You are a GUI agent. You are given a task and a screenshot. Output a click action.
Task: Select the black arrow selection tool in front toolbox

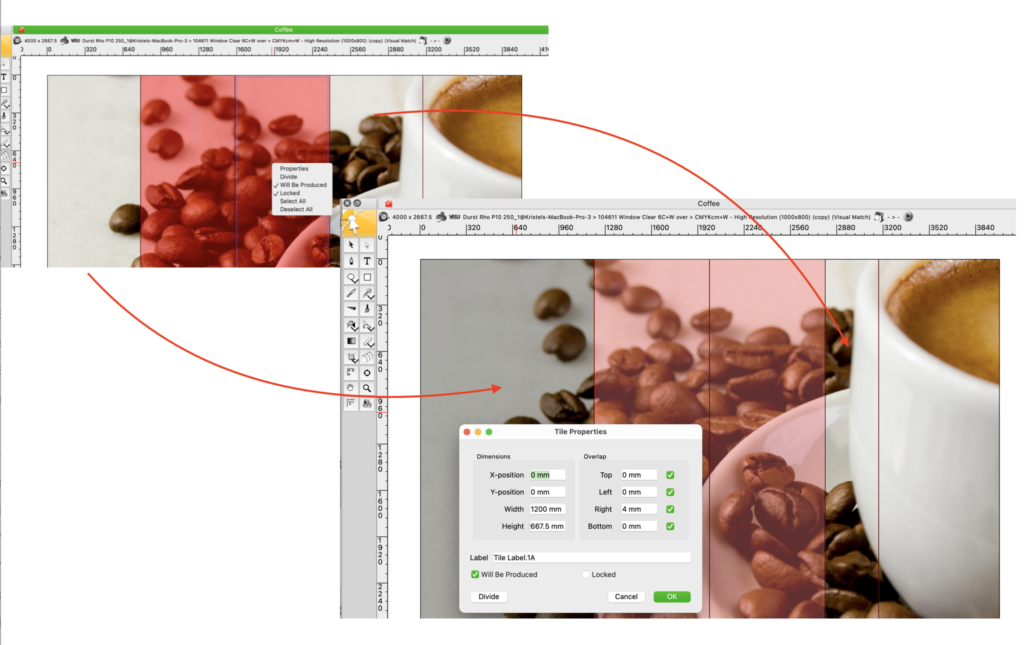pos(351,245)
